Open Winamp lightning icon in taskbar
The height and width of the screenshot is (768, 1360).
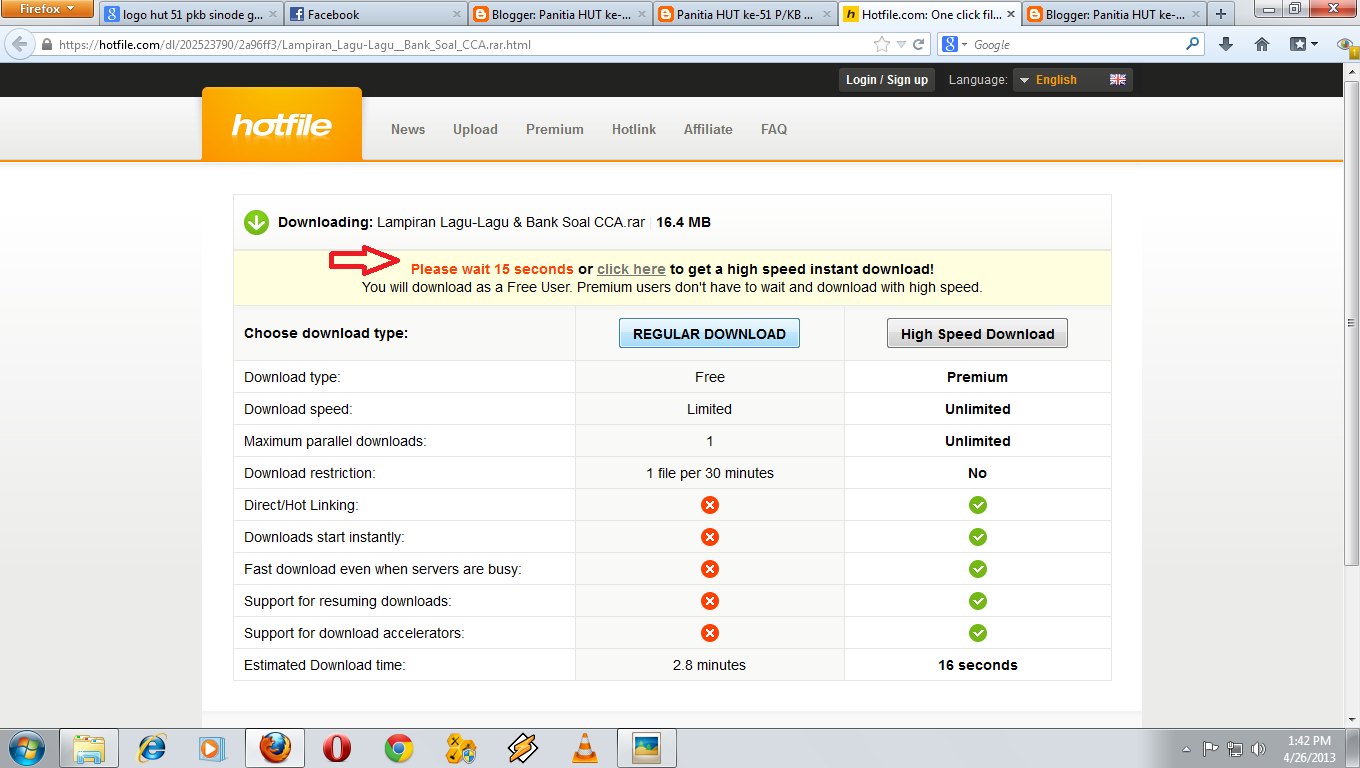pos(523,748)
